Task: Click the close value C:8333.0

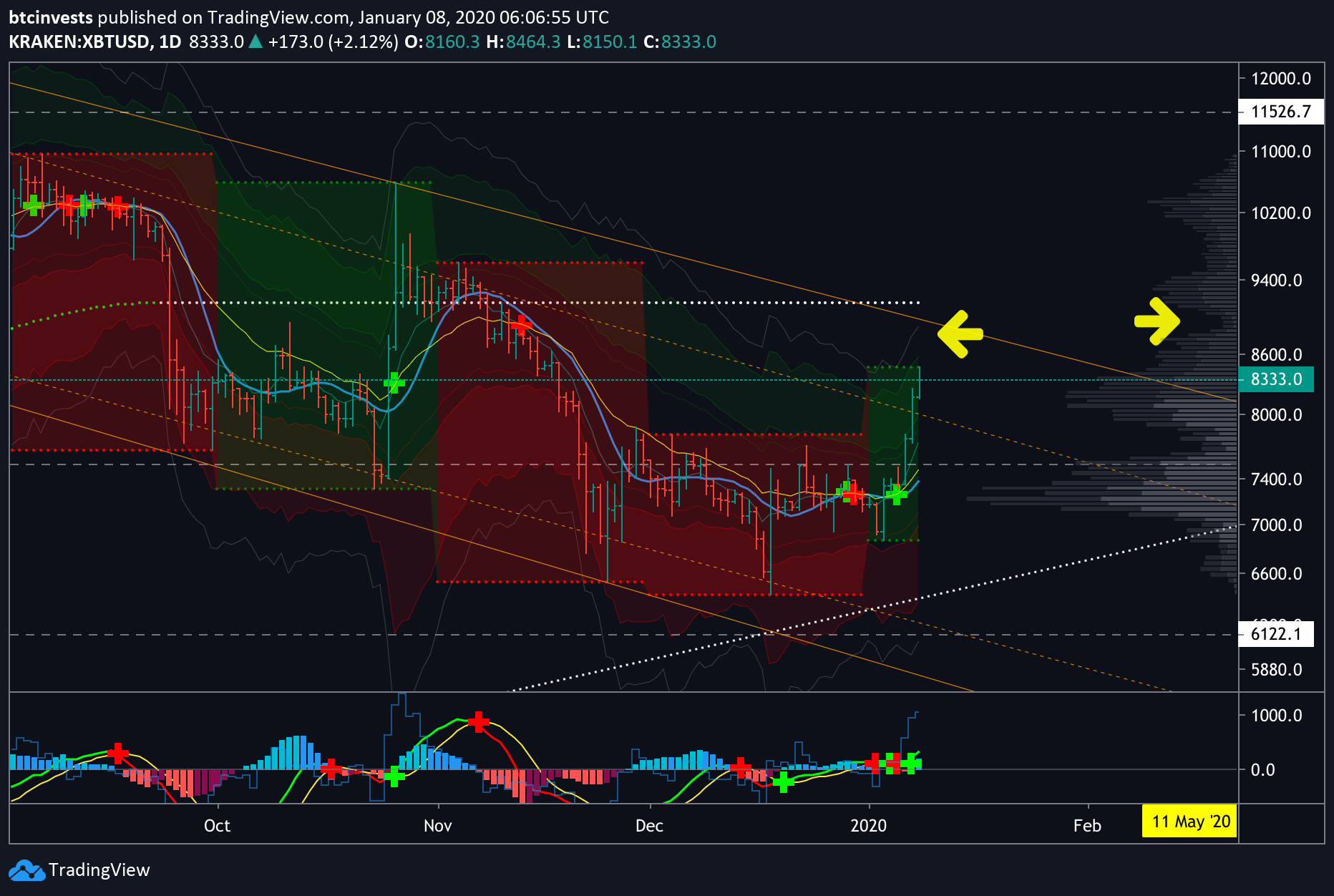Action: (x=680, y=42)
